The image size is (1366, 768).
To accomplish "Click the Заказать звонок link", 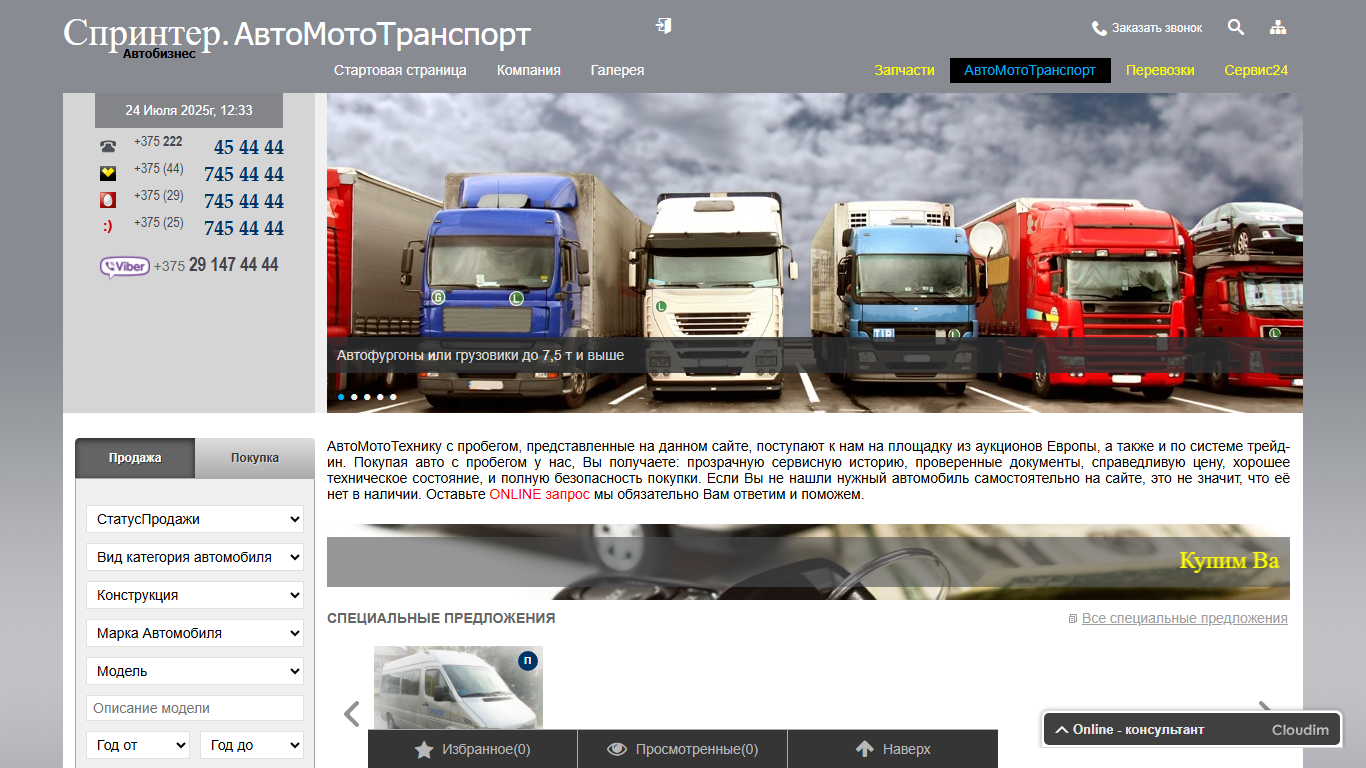I will pos(1157,28).
